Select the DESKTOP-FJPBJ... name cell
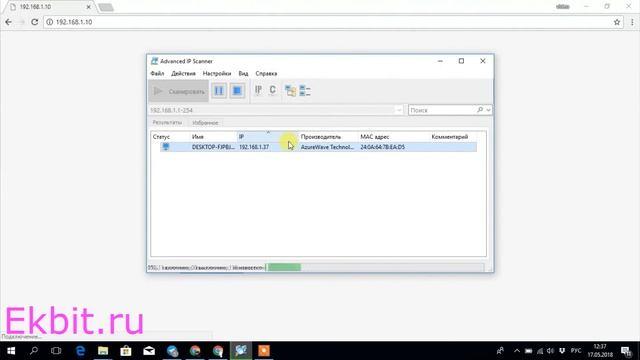Screen dimensions: 640x360 point(213,147)
